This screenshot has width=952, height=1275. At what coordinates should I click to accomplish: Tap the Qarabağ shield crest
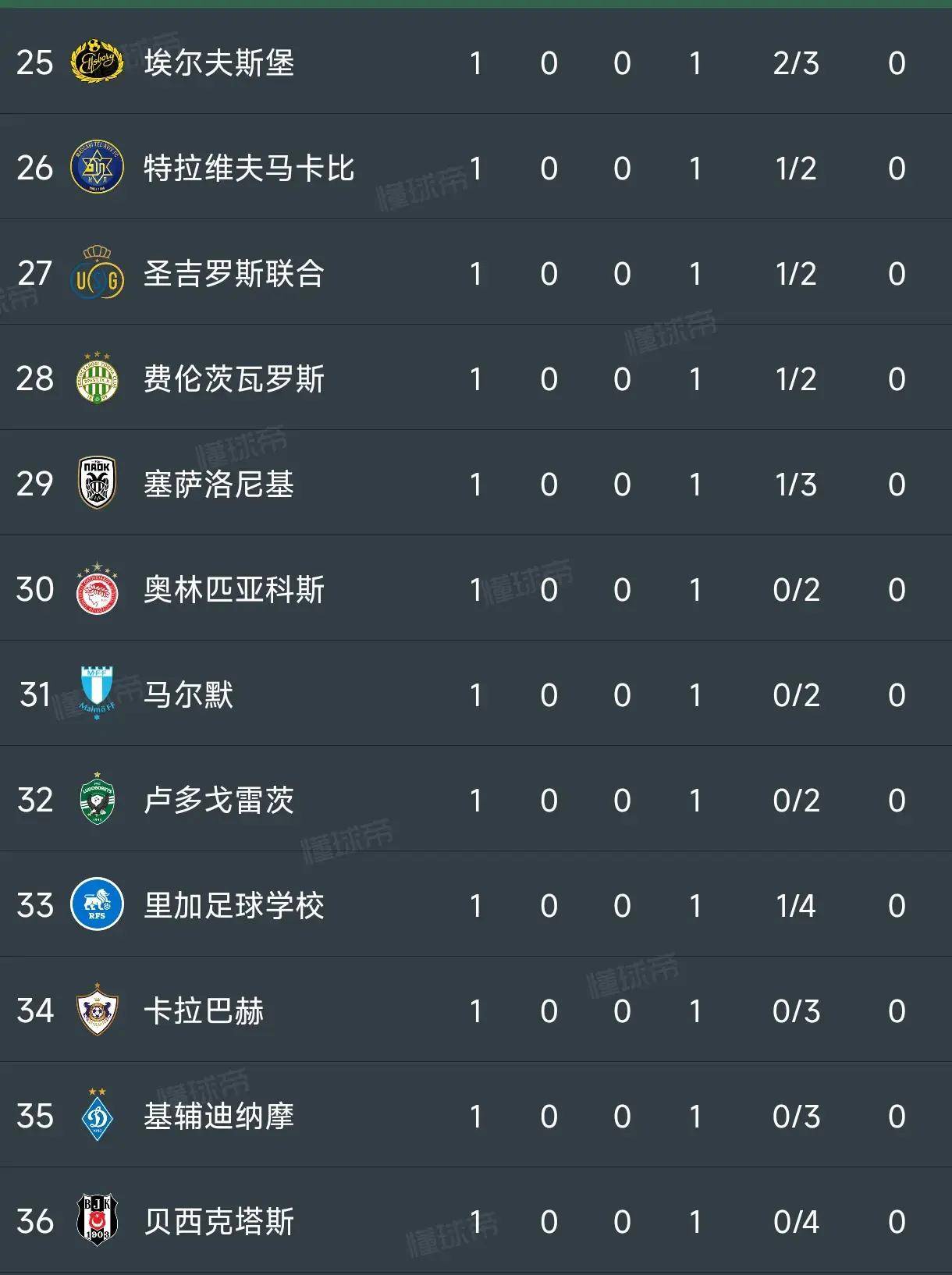click(x=97, y=1010)
